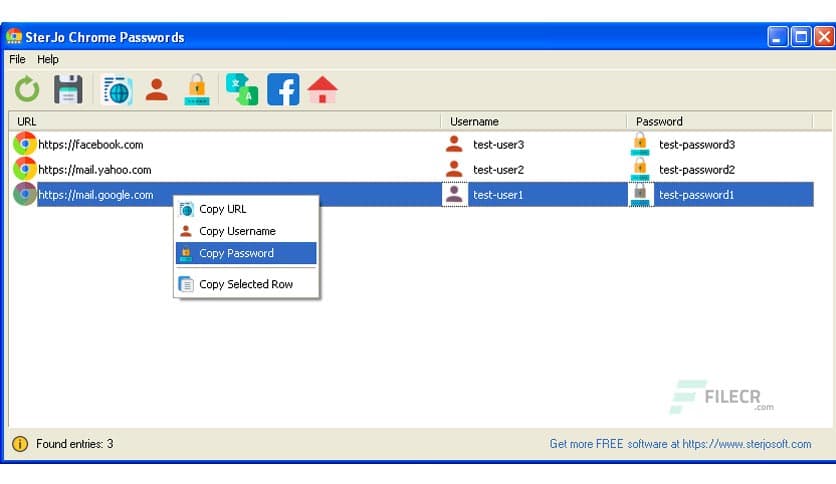Click the Copy Password padlock toolbar icon
This screenshot has height=484, width=836.
(x=197, y=90)
